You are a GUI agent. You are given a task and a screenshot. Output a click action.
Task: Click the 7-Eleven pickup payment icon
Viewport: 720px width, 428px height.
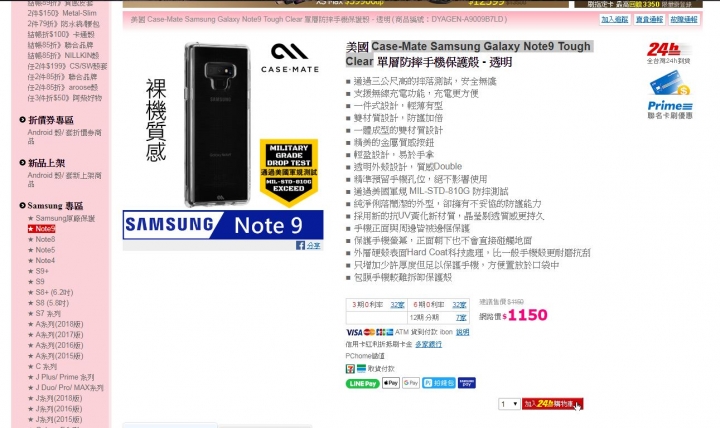click(x=350, y=368)
